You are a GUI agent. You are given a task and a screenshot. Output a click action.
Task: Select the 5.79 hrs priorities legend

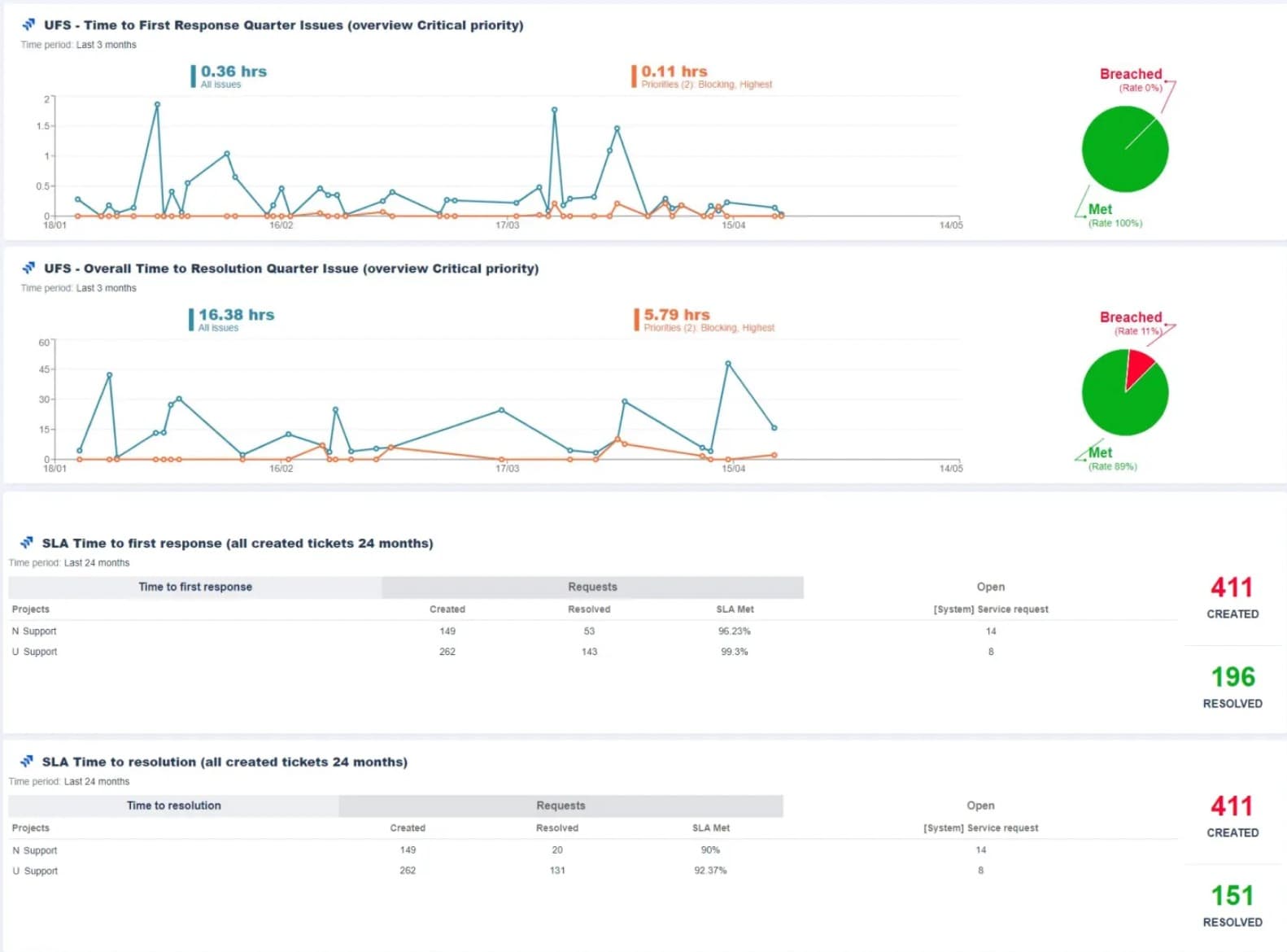pos(705,319)
